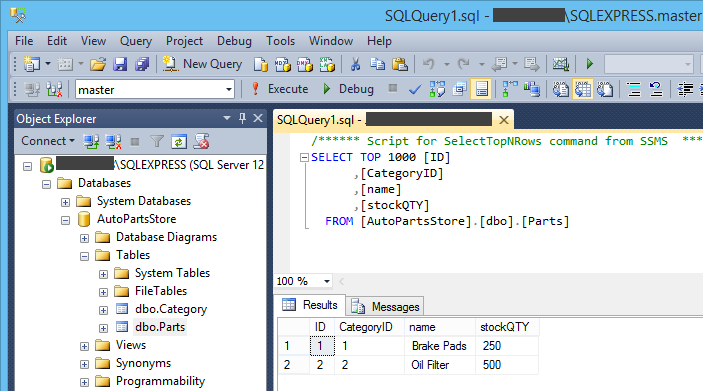Click the script icon with red X
Viewport: 703px width, 391px height.
pyautogui.click(x=201, y=142)
